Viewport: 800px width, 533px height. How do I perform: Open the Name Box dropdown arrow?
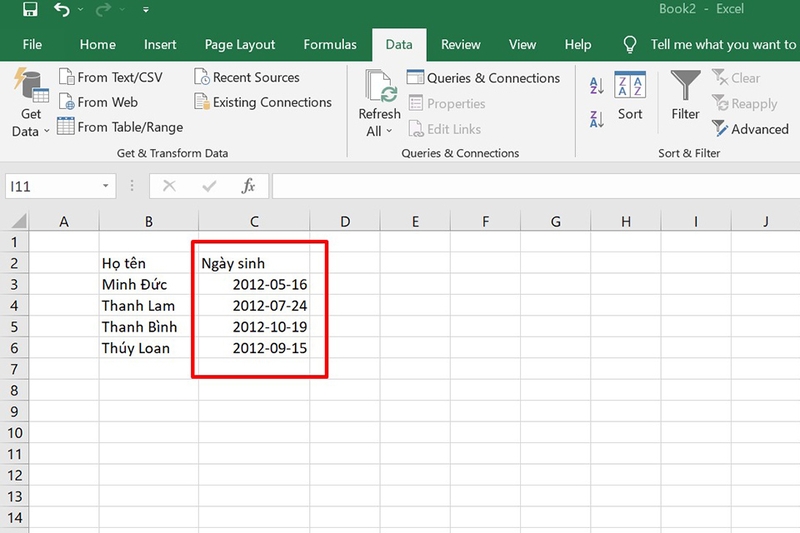106,186
